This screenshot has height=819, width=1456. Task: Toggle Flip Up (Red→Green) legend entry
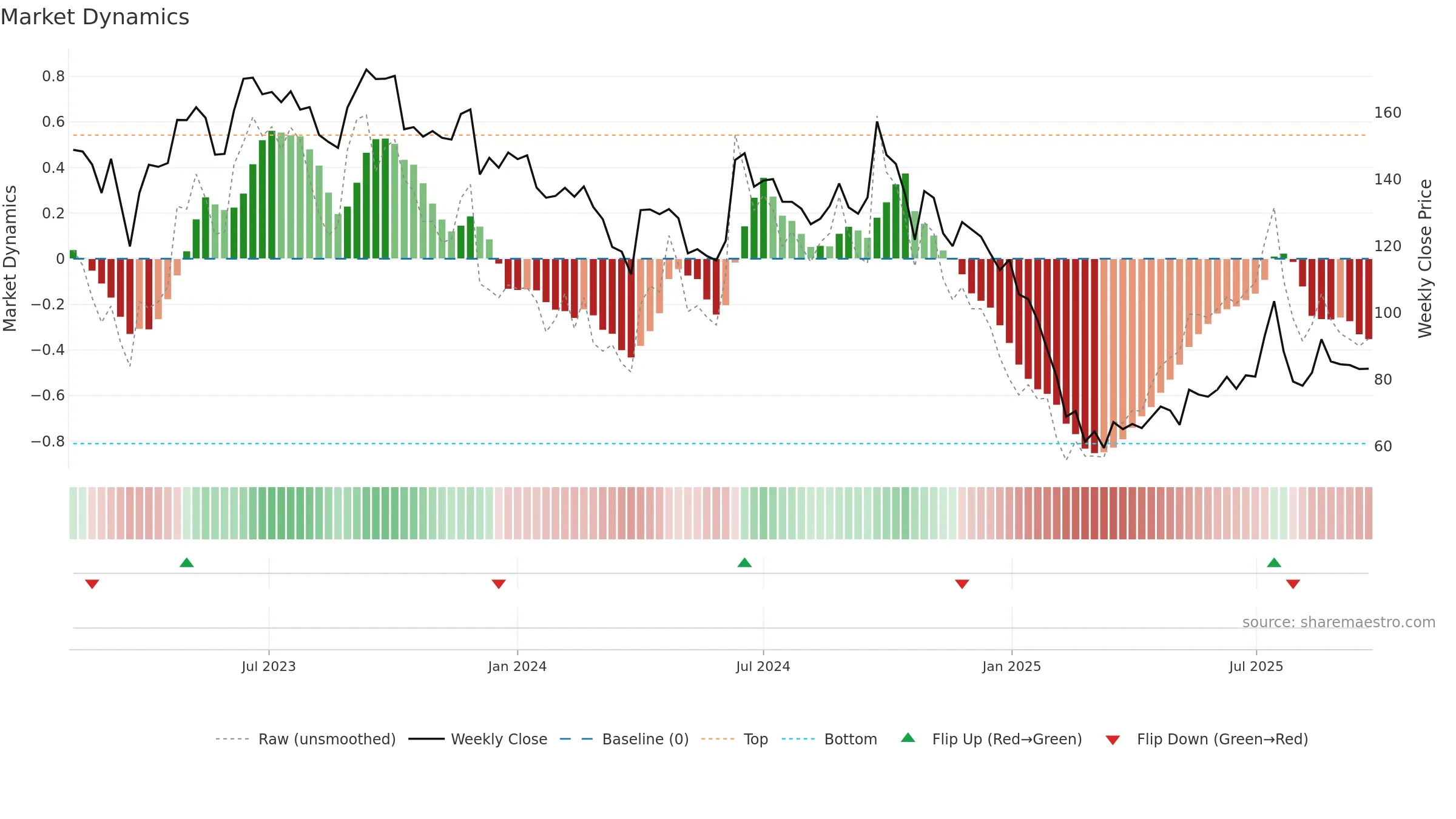[991, 739]
